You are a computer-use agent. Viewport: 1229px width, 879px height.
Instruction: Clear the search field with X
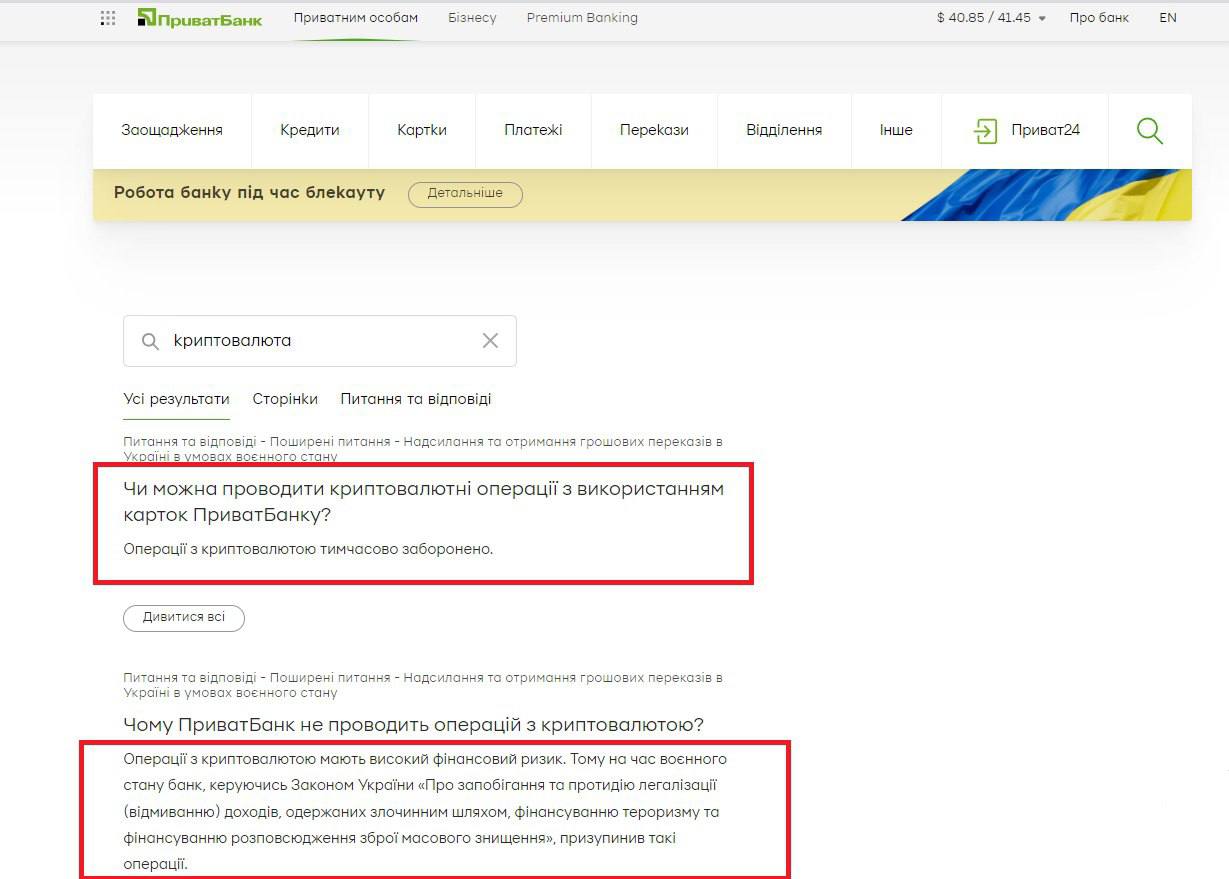click(x=490, y=341)
